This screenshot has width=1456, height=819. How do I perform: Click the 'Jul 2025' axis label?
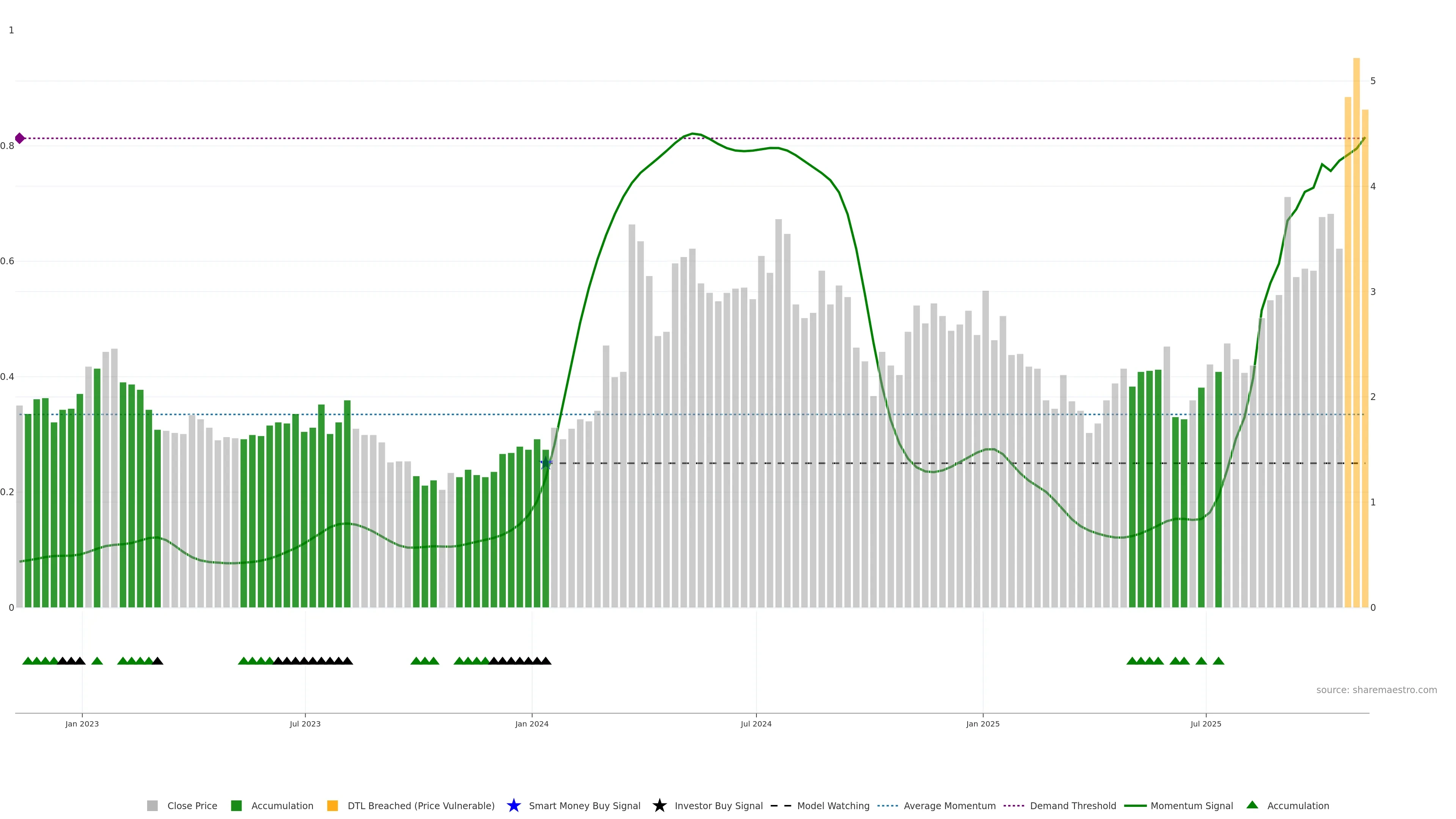[1206, 724]
